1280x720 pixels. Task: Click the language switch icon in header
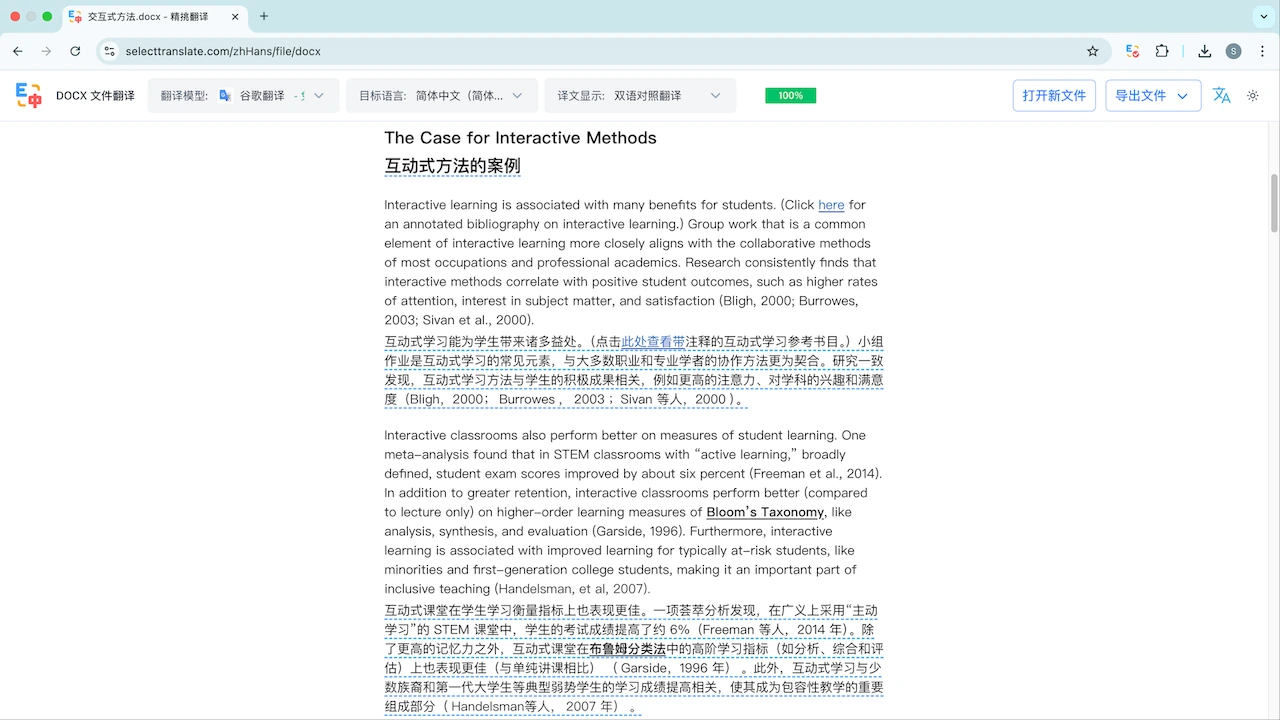1221,96
